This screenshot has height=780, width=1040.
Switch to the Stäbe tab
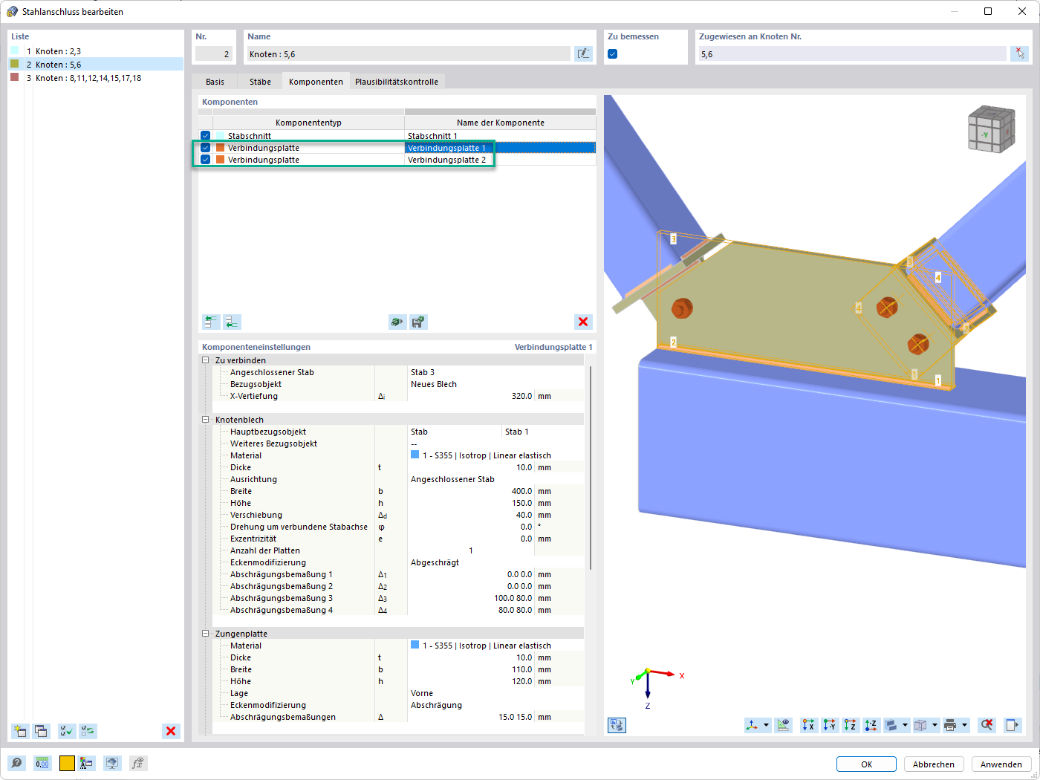pos(260,82)
